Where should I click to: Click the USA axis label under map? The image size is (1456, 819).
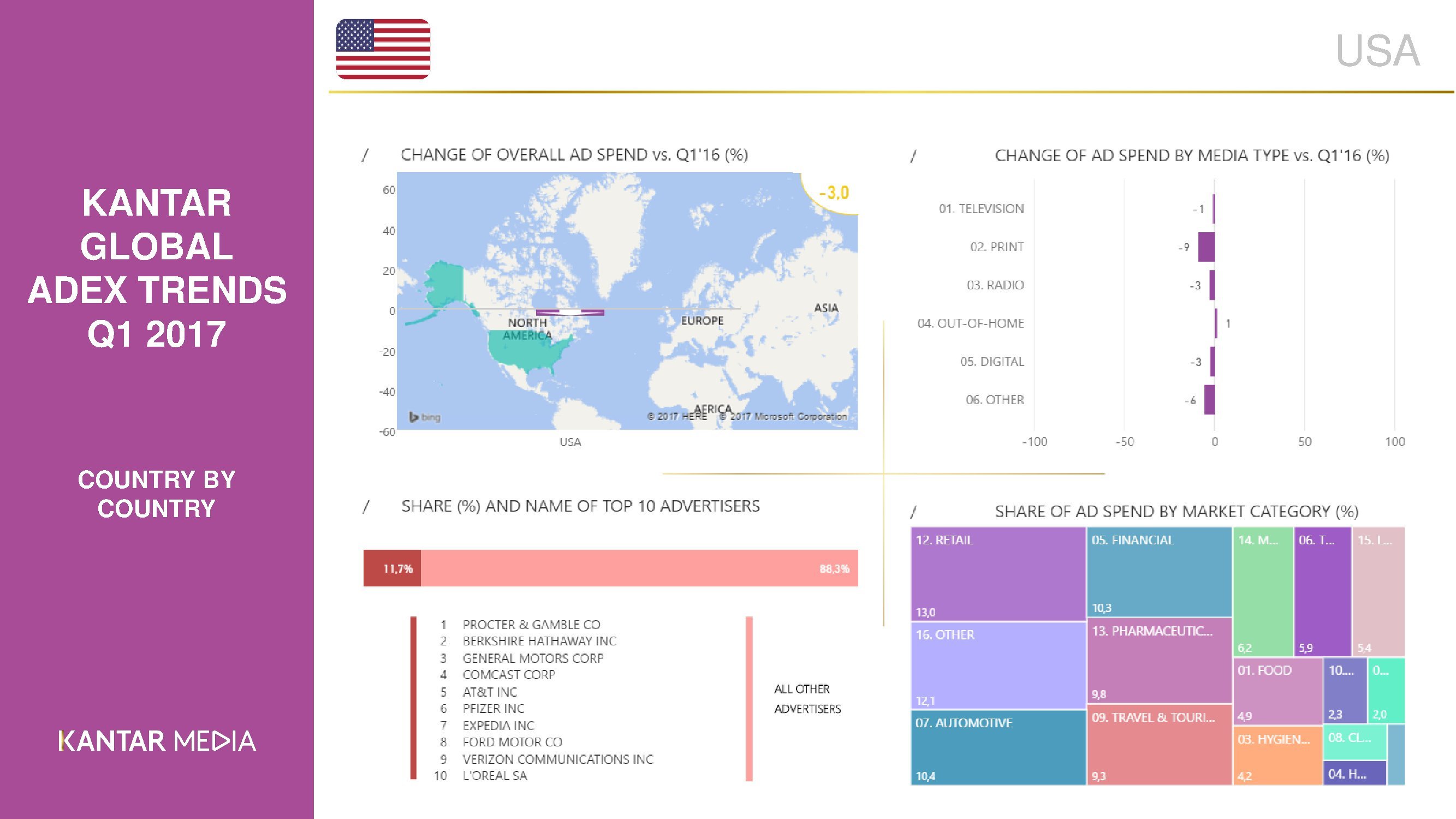click(x=570, y=442)
